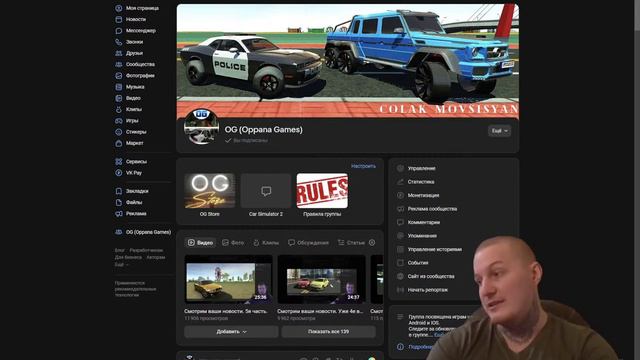Open the Видео sidebar icon
Screen dimensions: 640x360
point(119,98)
